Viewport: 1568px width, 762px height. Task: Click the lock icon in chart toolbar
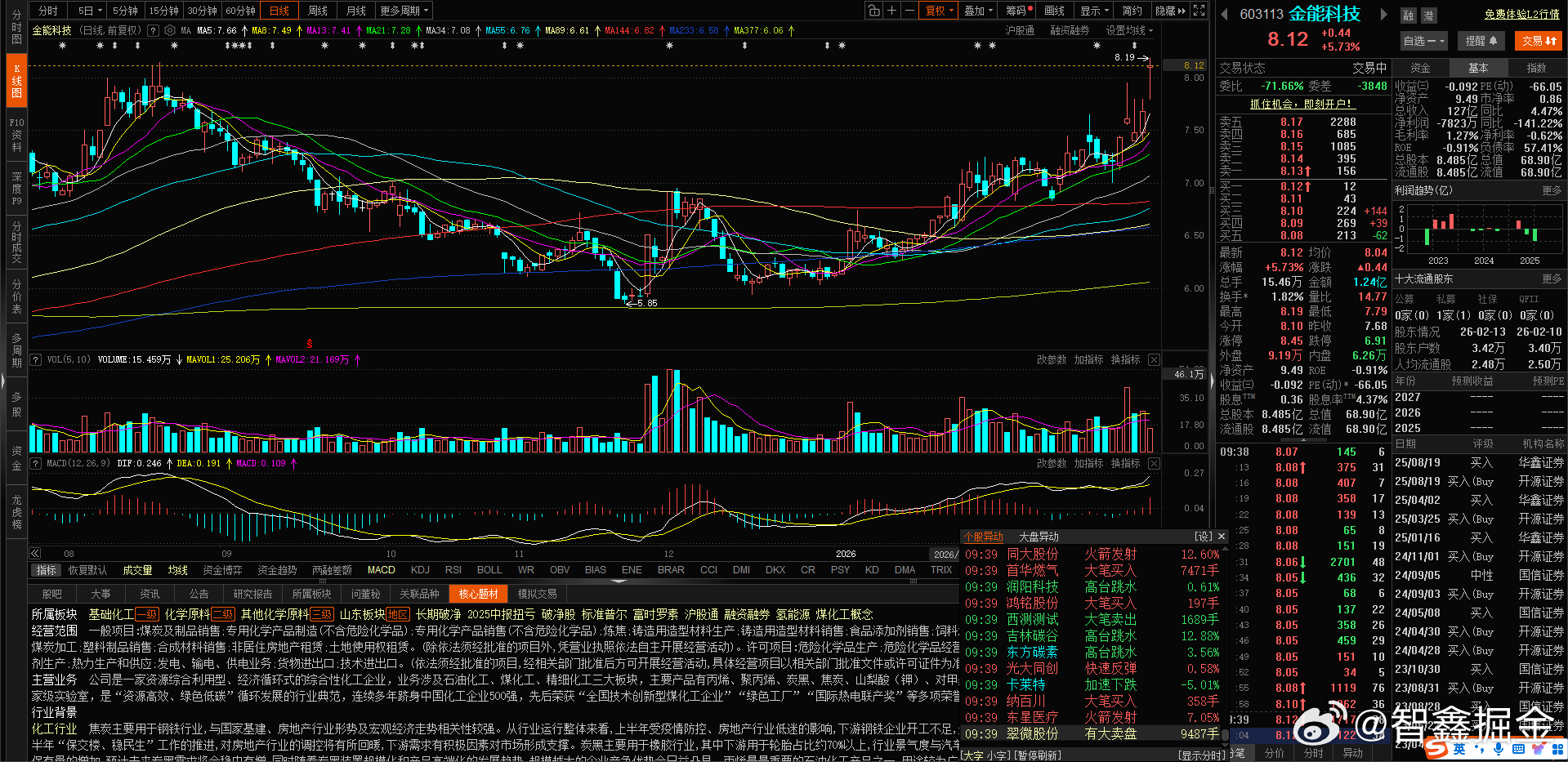click(x=874, y=11)
